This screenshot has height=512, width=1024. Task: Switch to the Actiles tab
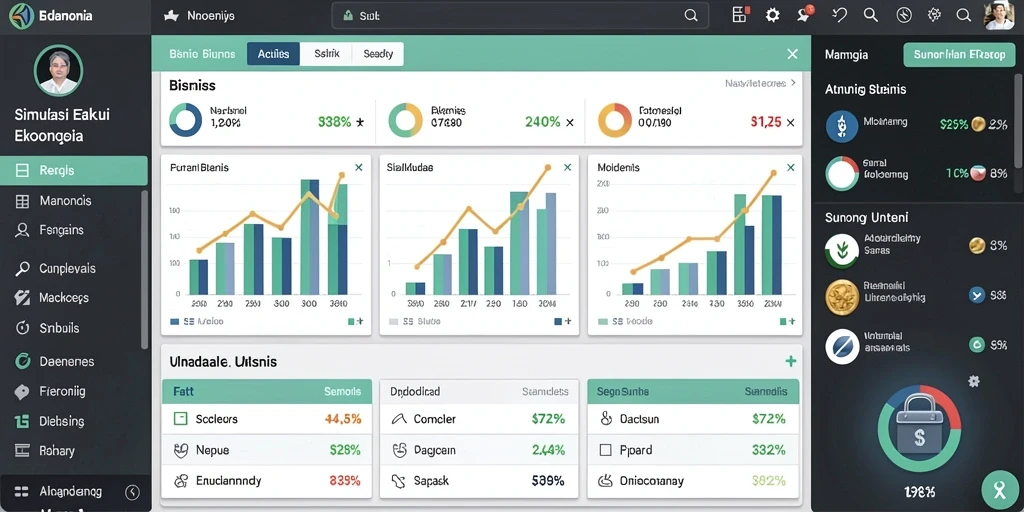coord(273,54)
